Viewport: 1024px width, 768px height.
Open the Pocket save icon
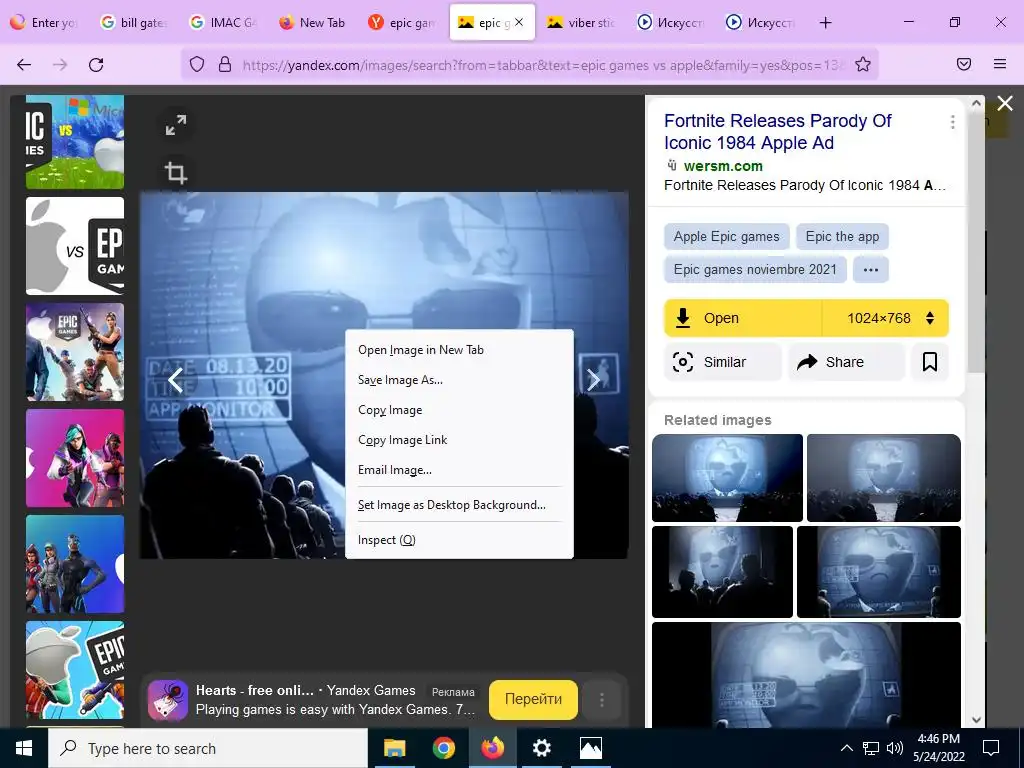click(964, 64)
